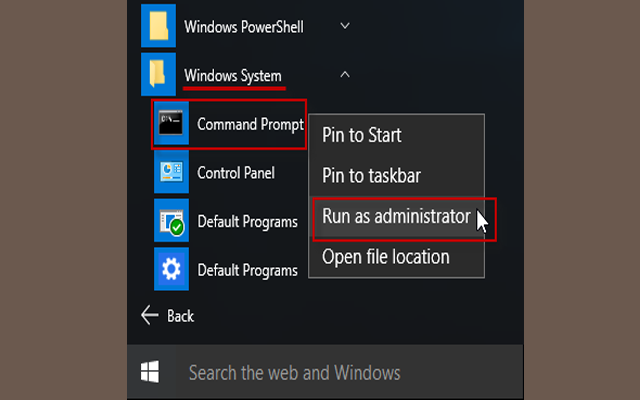
Task: Click the Windows System label
Action: [233, 76]
